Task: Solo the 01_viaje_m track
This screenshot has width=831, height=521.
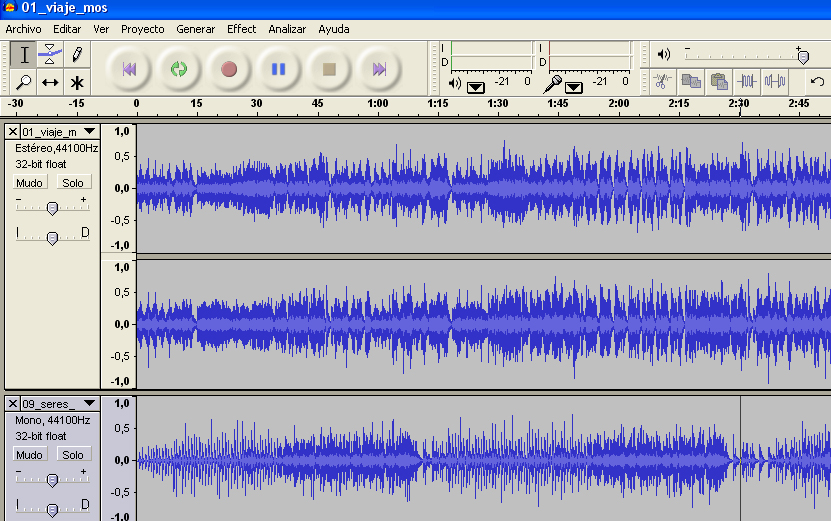Action: point(72,183)
